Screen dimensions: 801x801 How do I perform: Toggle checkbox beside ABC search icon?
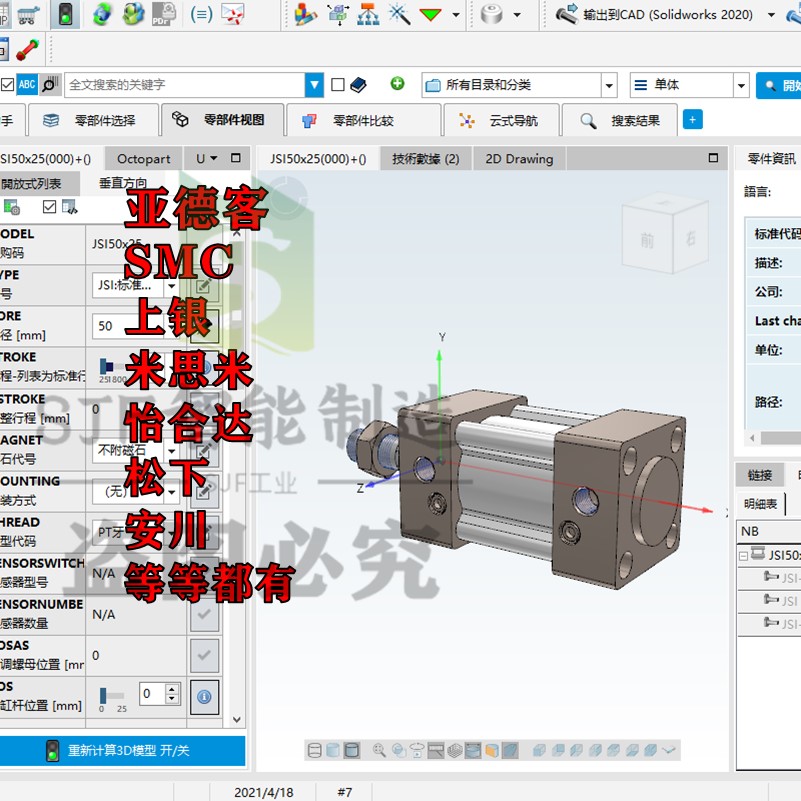point(7,85)
